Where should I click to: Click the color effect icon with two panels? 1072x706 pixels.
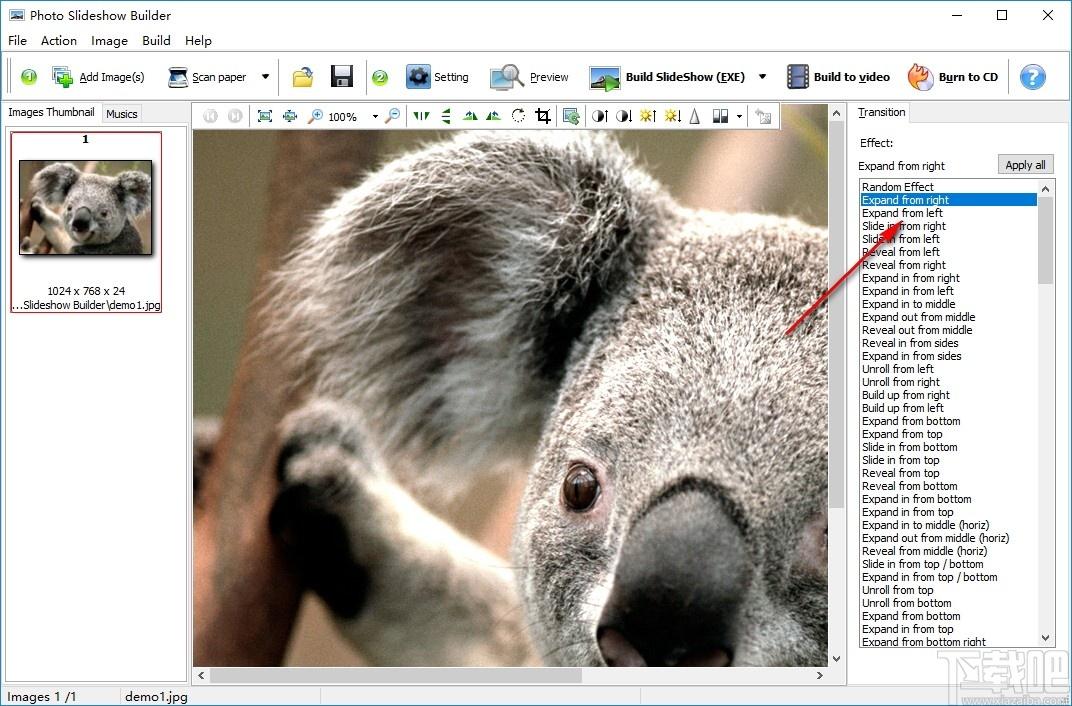point(720,116)
